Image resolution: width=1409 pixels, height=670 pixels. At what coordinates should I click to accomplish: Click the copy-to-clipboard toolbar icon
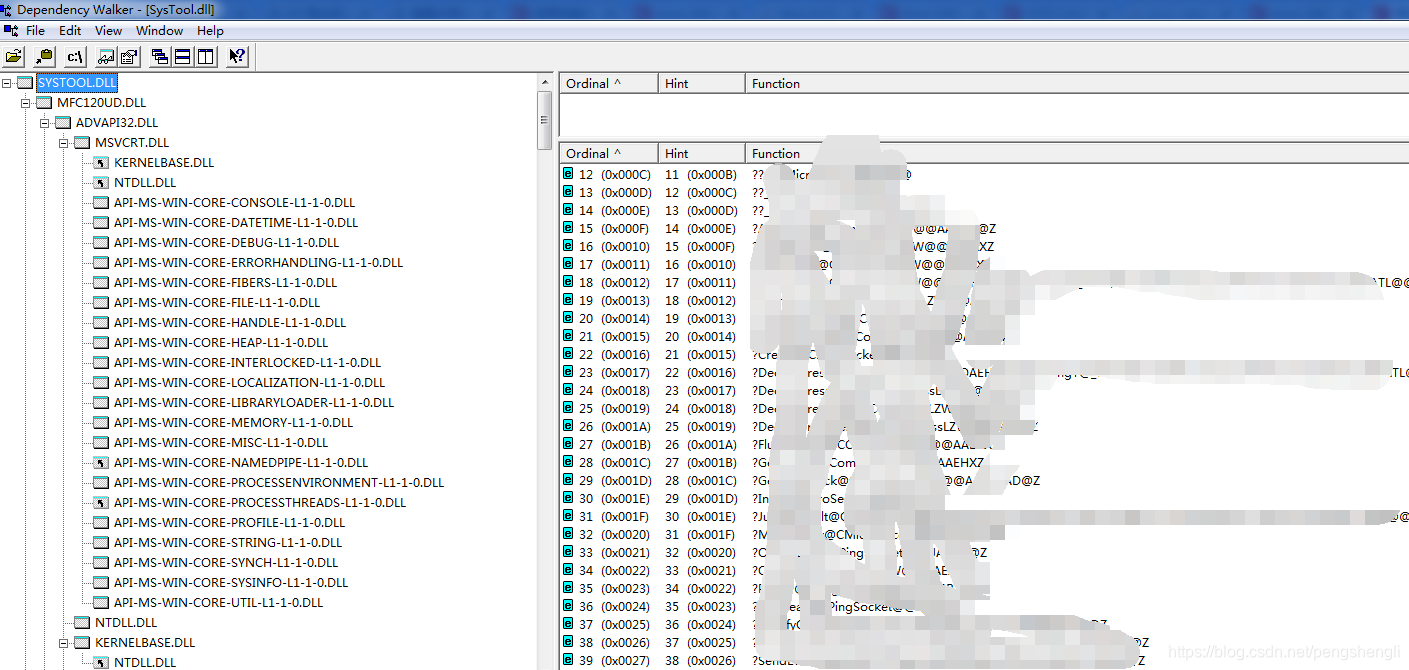(43, 57)
